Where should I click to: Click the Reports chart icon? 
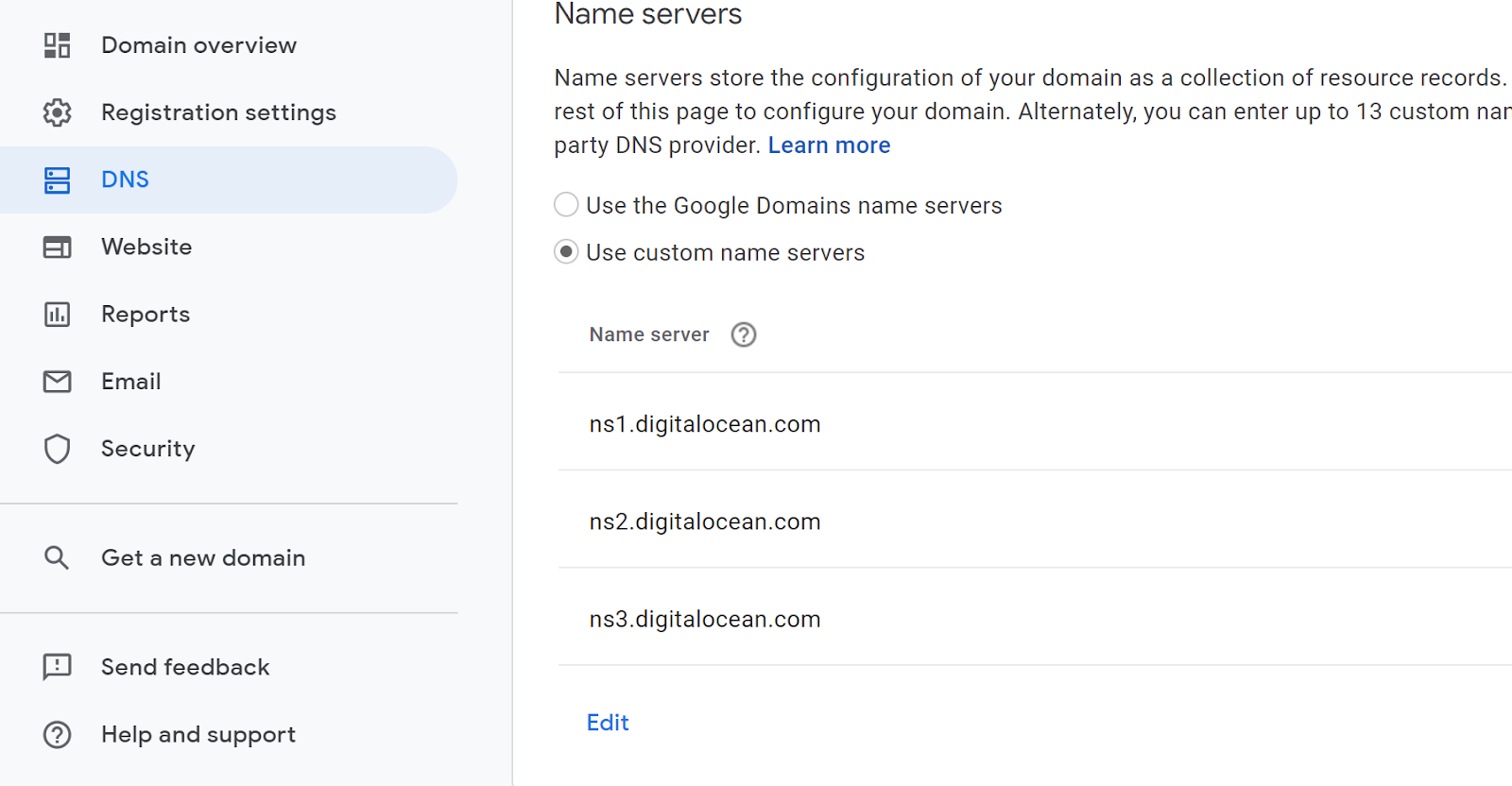click(57, 315)
